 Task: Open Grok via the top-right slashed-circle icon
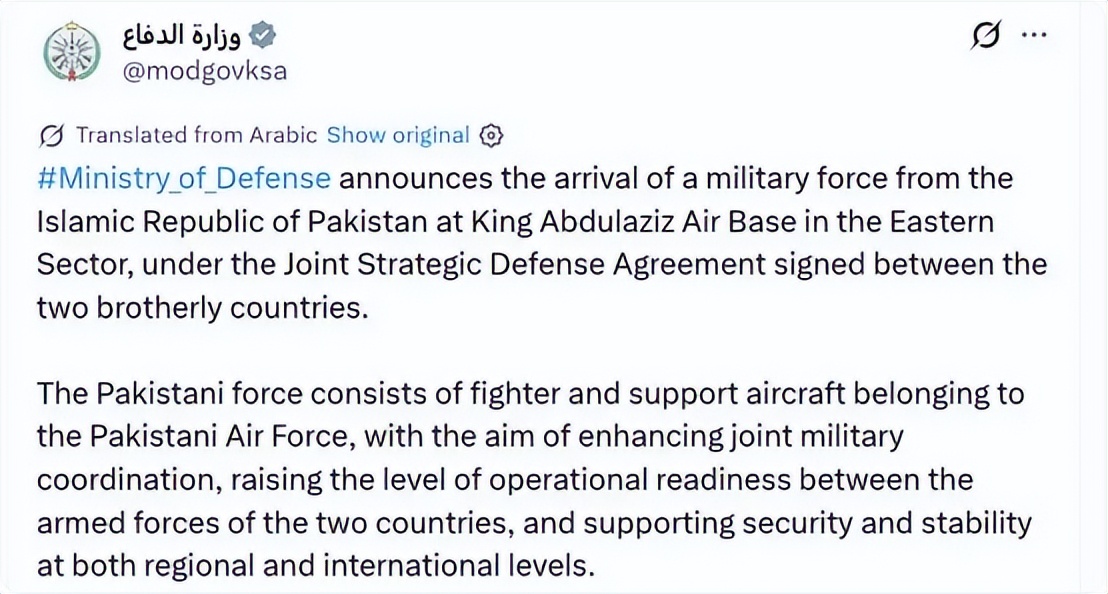(985, 36)
